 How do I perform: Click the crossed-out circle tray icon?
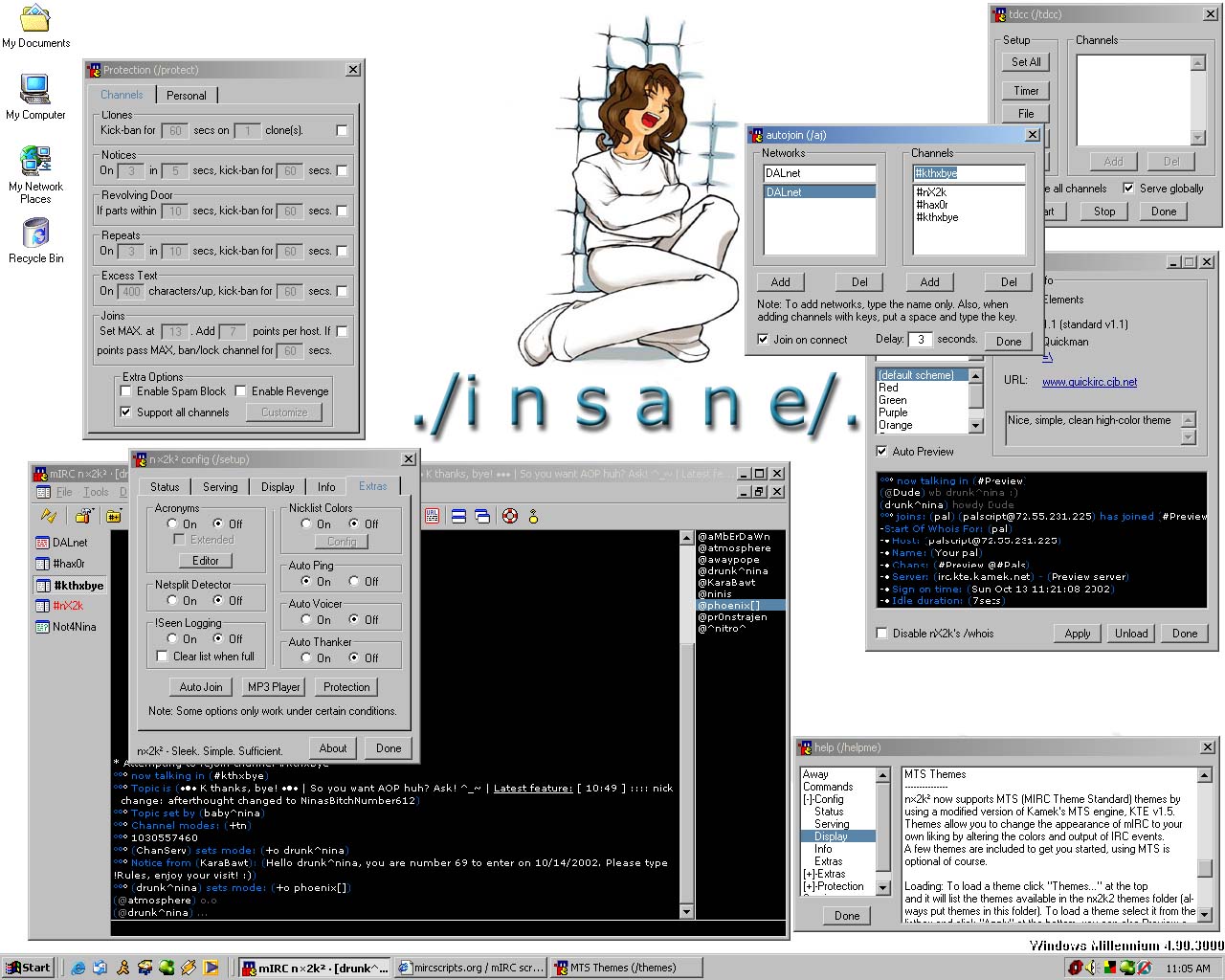(1144, 968)
